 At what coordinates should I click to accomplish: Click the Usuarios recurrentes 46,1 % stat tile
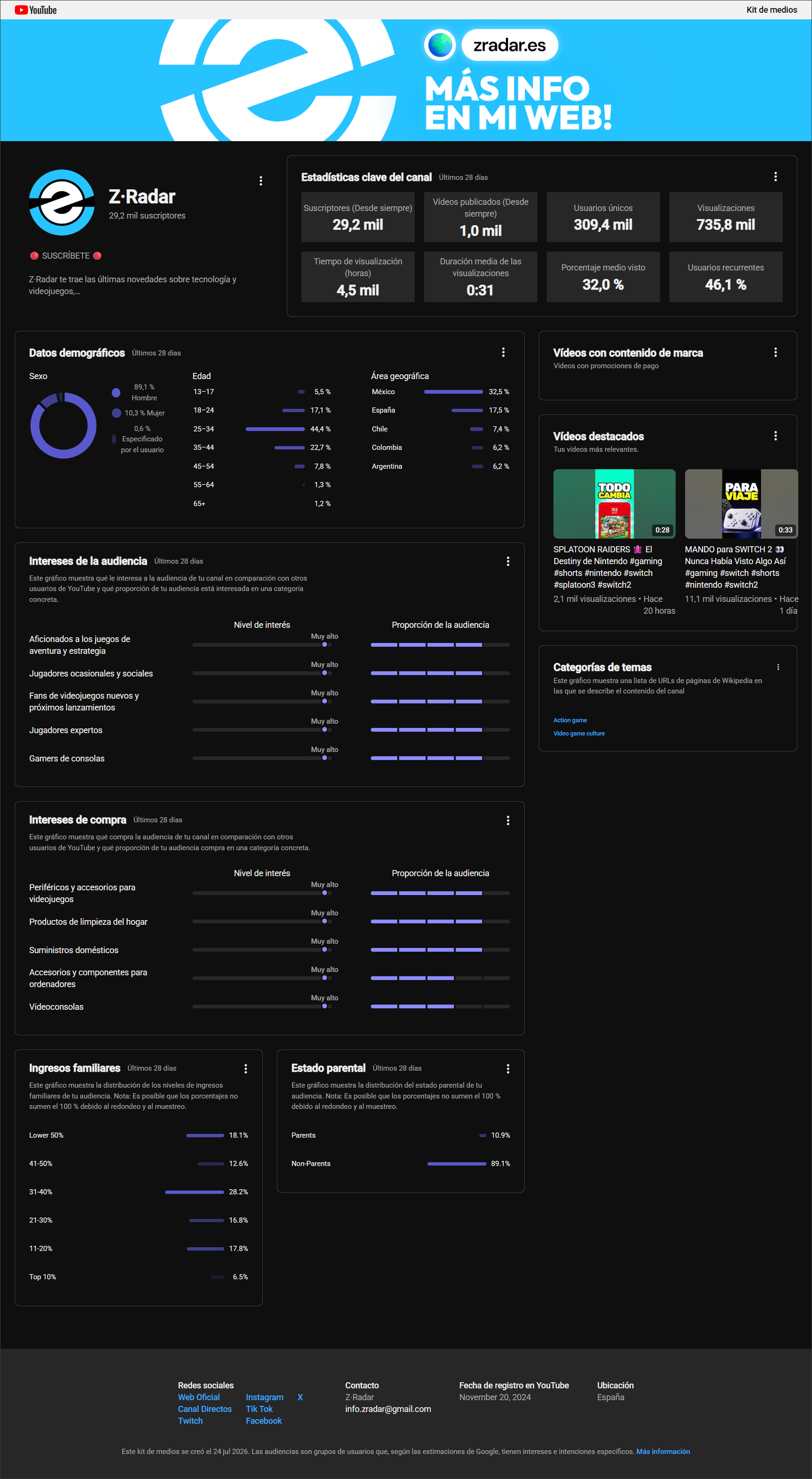tap(726, 277)
